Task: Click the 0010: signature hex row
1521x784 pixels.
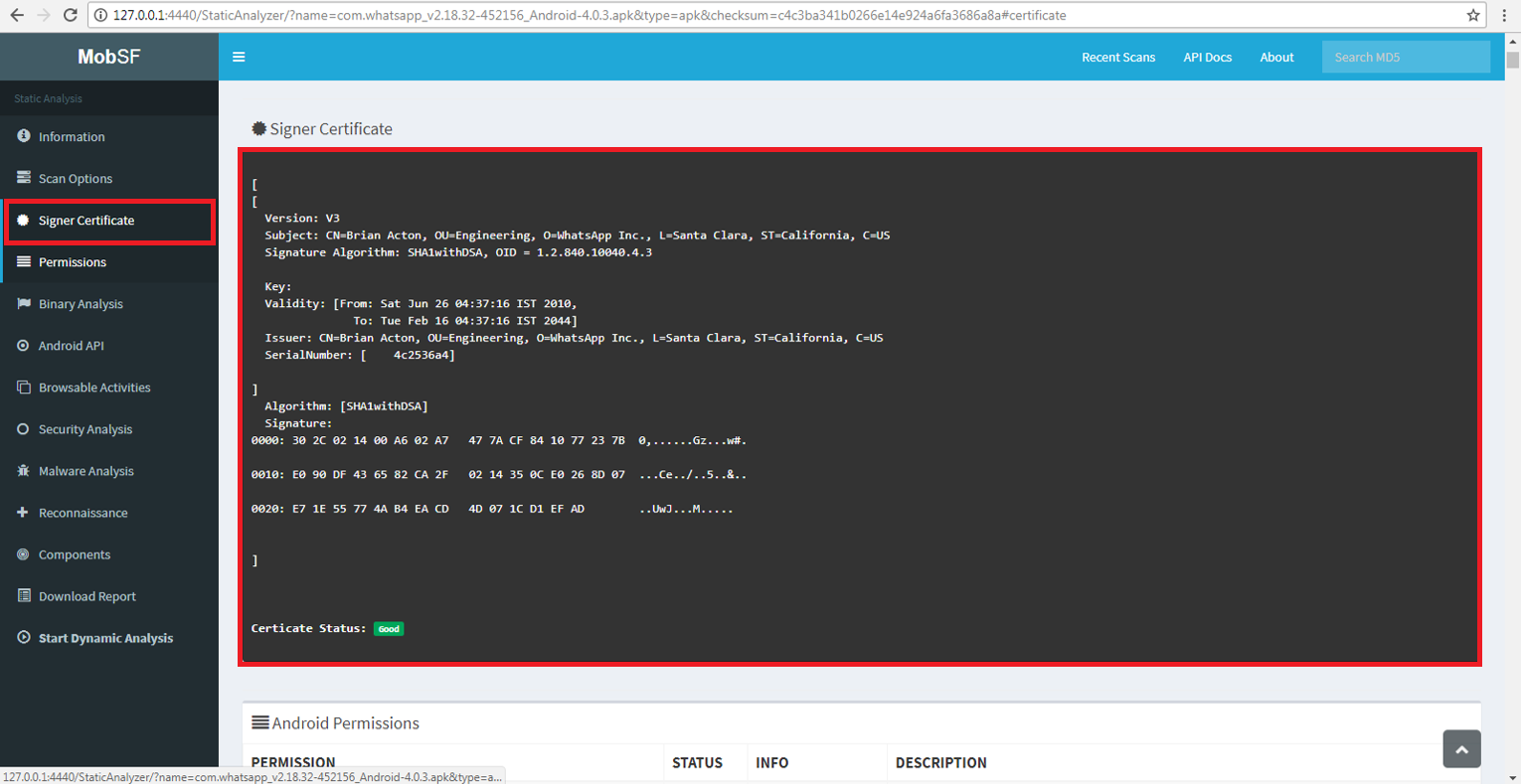Action: (x=499, y=475)
